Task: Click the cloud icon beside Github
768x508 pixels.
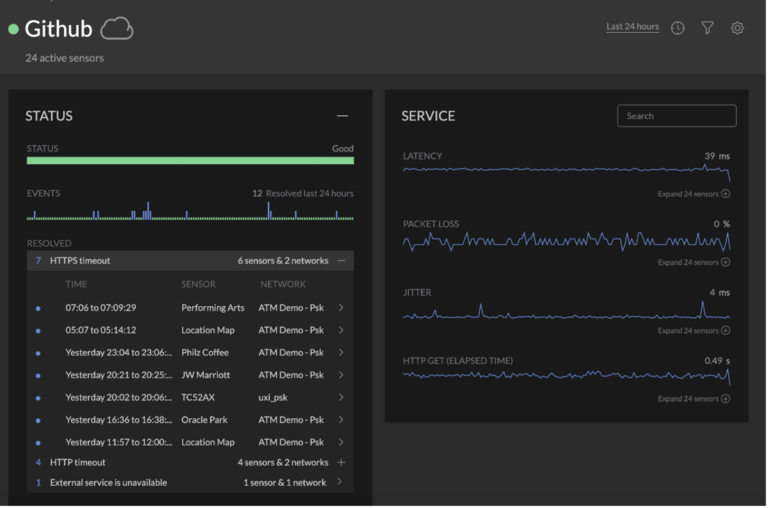Action: point(117,29)
